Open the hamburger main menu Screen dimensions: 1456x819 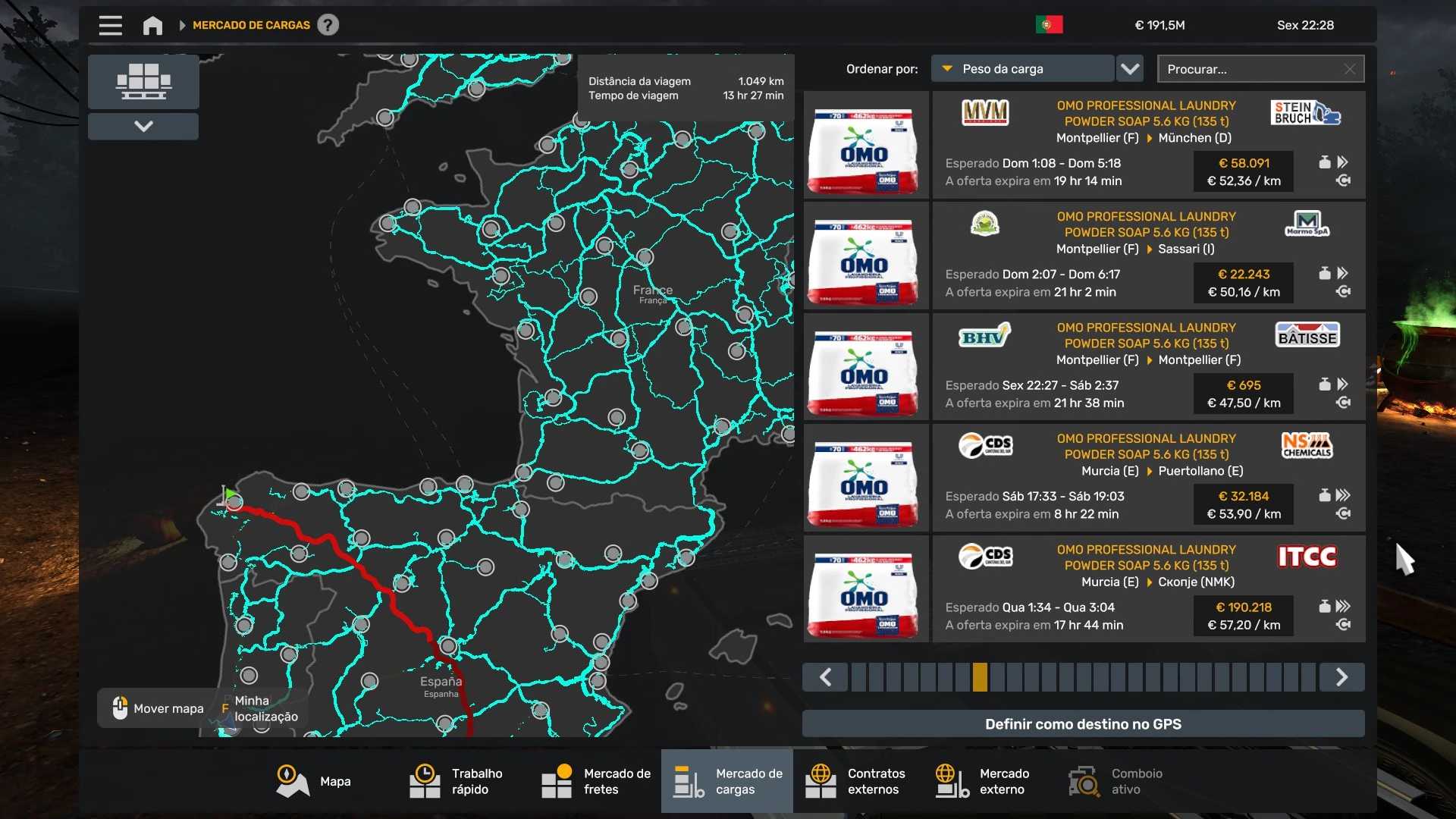coord(110,25)
